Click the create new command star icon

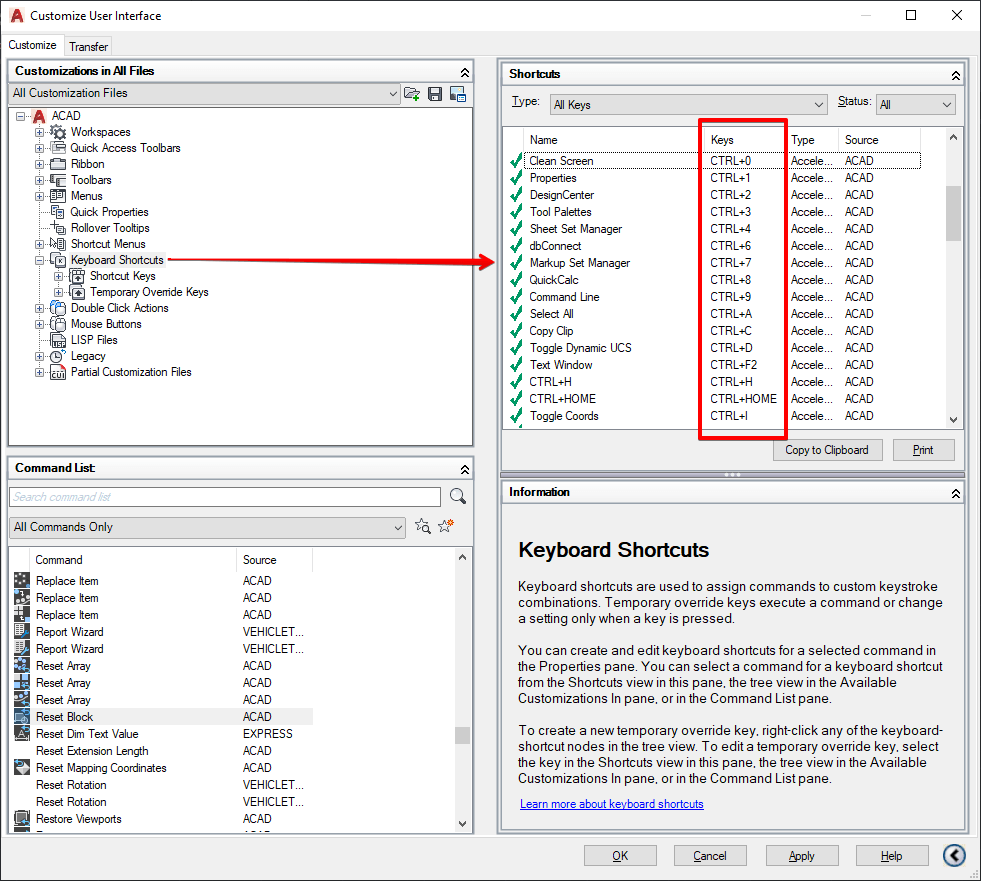point(446,526)
